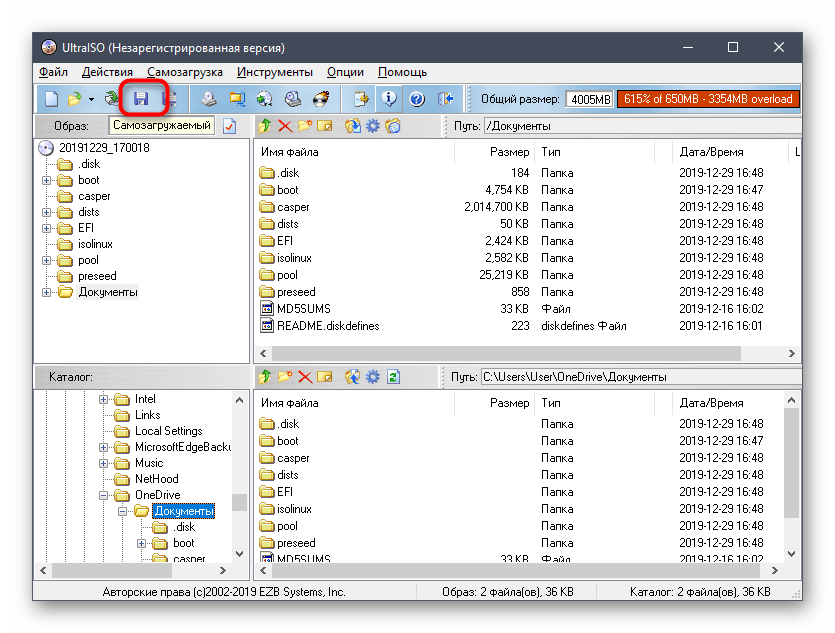Image resolution: width=835 pixels, height=633 pixels.
Task: Click the Save disk icon in toolbar
Action: (x=141, y=99)
